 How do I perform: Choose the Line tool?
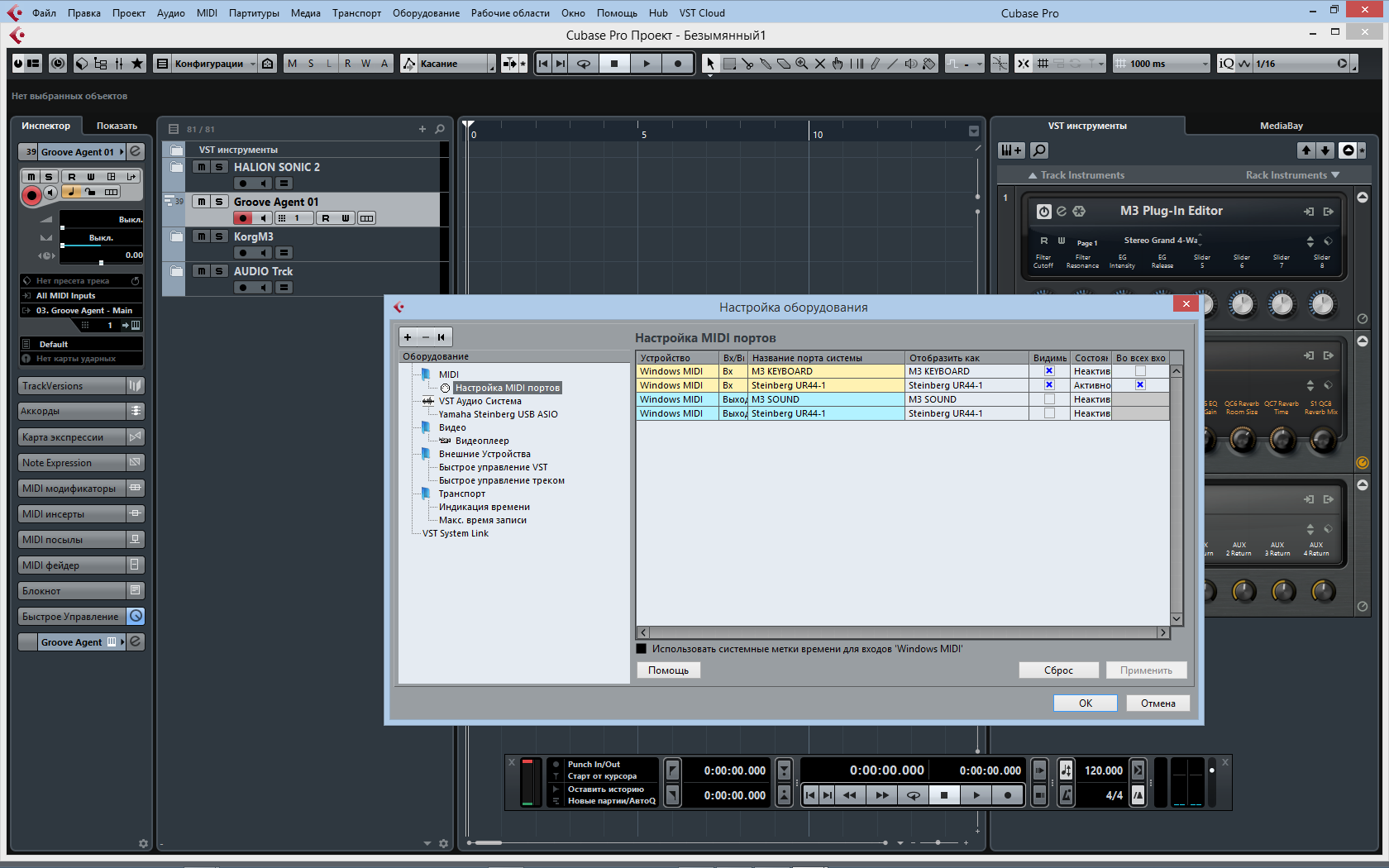coord(893,64)
